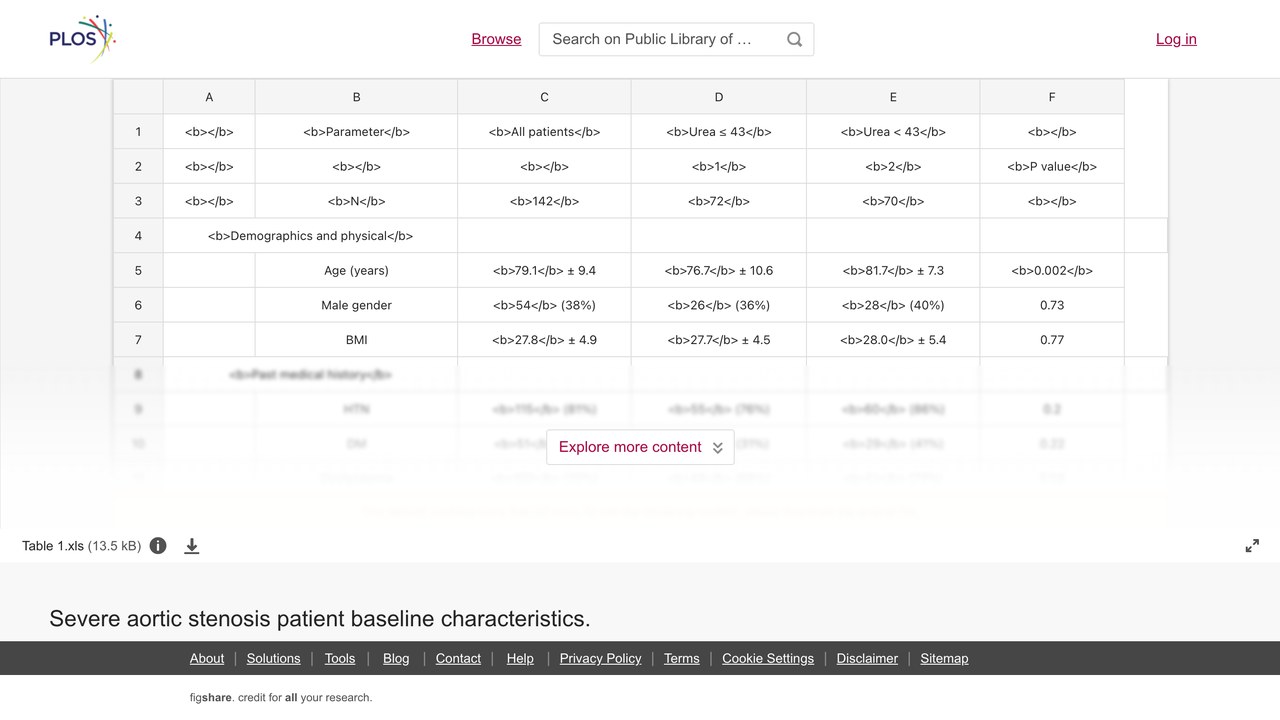Select column header C in the table

coord(544,97)
